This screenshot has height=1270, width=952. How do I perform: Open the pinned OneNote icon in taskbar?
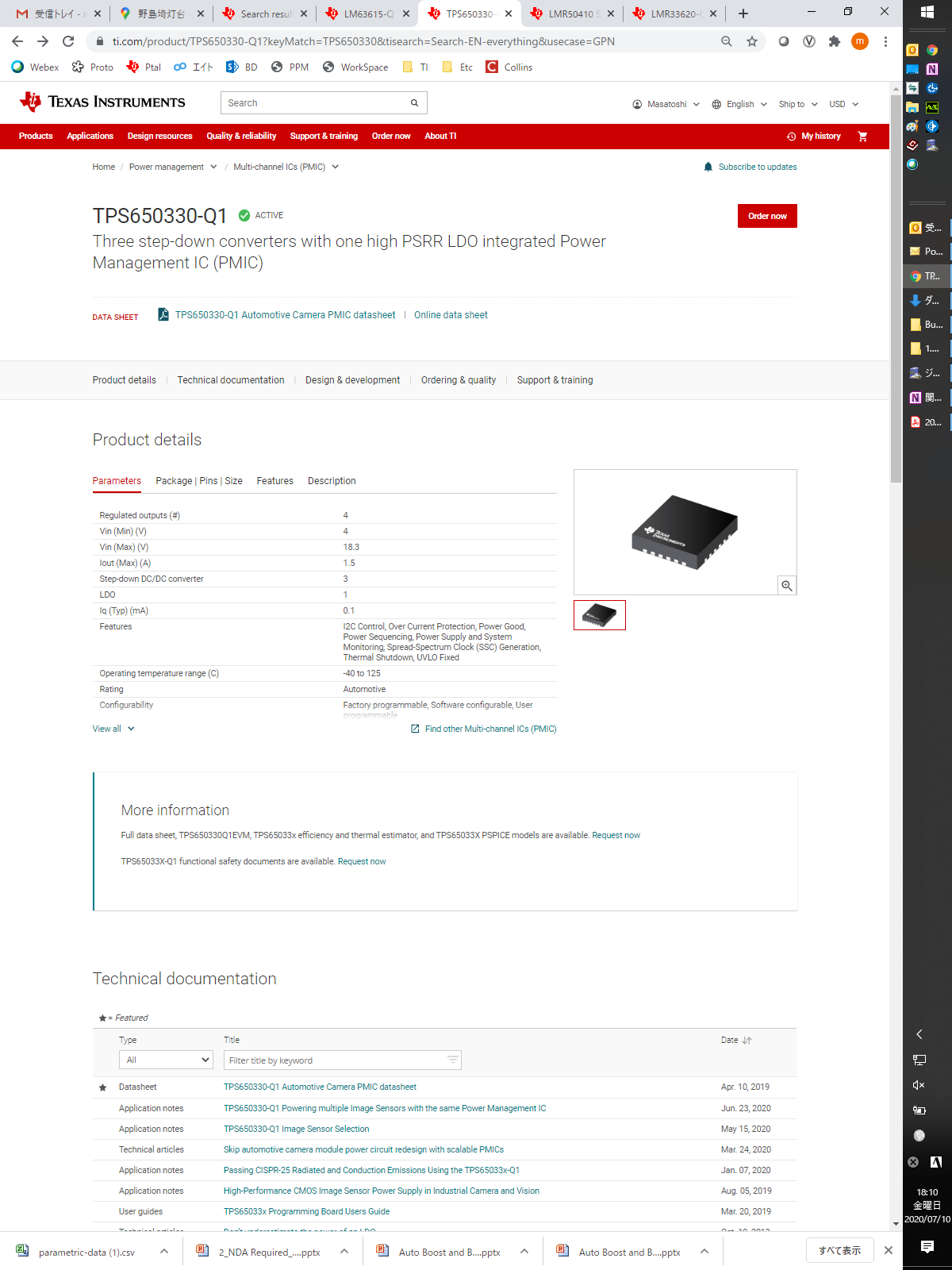[x=932, y=69]
